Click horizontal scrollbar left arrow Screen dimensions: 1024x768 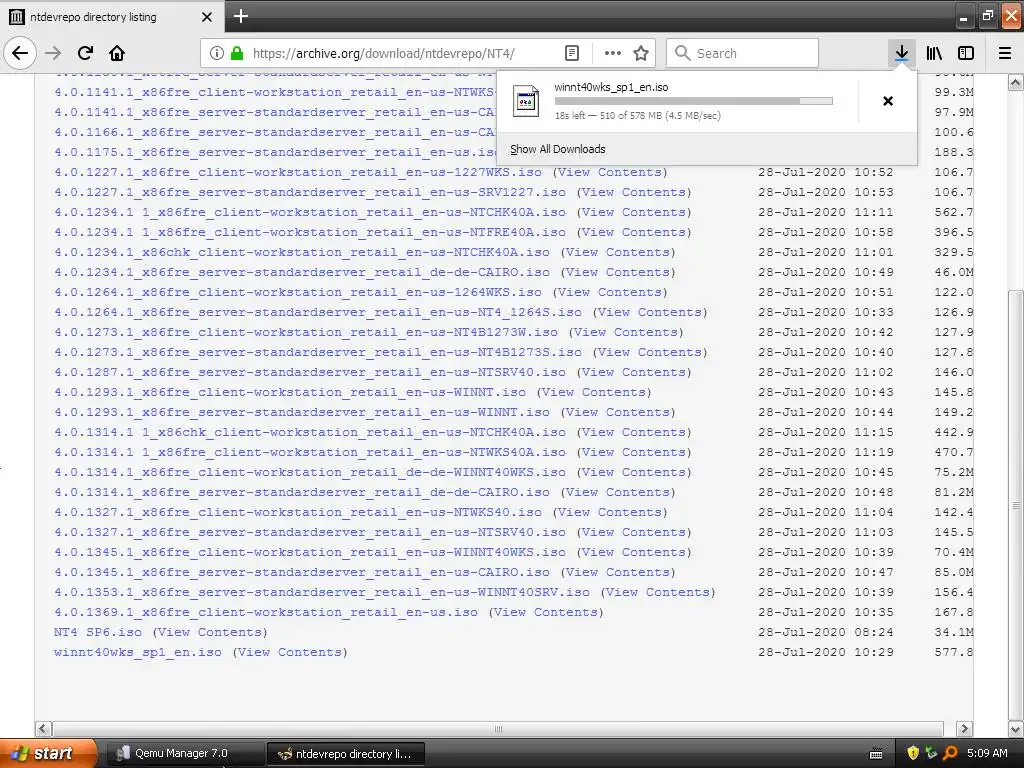click(x=43, y=728)
